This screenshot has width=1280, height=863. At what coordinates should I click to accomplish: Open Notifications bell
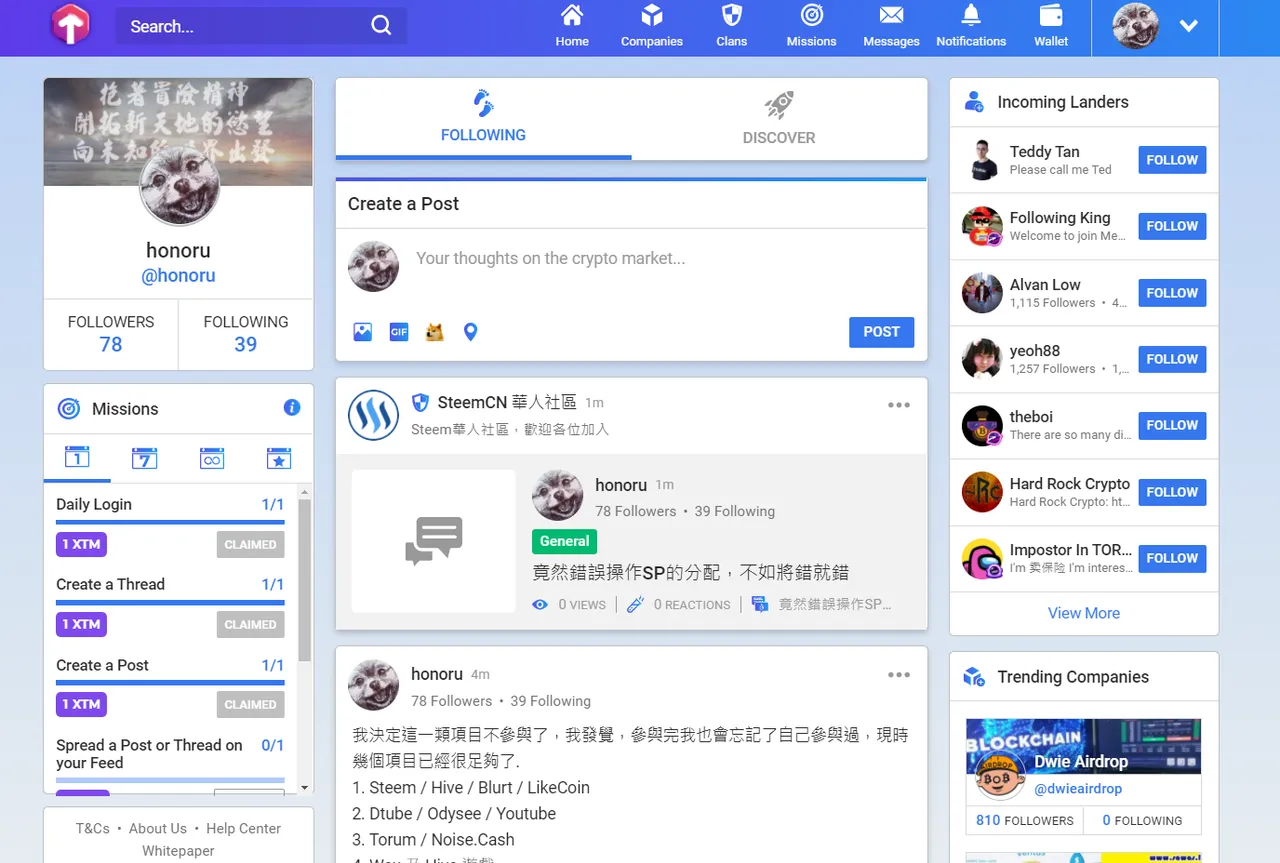tap(971, 27)
